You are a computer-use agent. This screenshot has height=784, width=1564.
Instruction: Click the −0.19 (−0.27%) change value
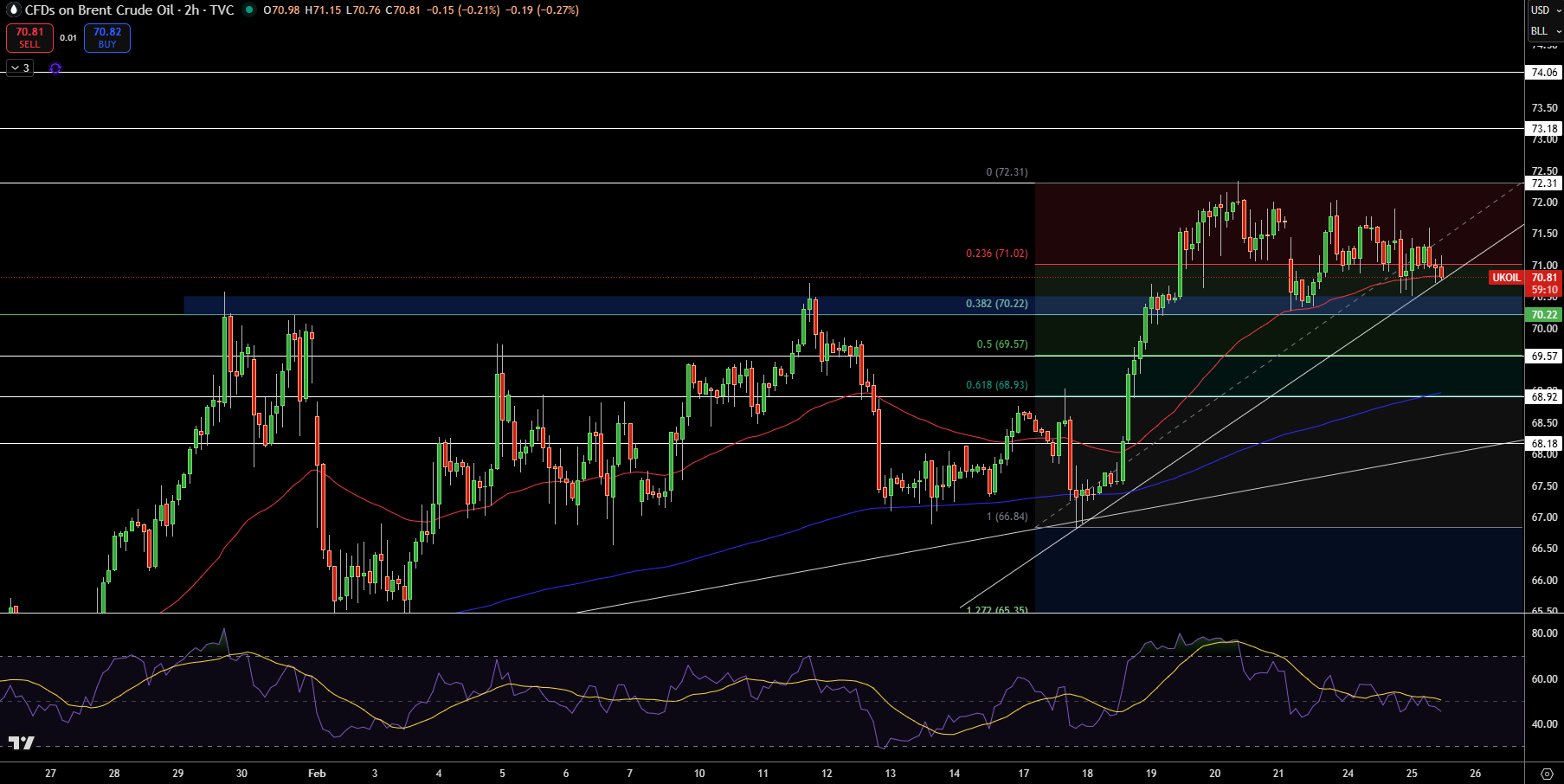coord(542,10)
